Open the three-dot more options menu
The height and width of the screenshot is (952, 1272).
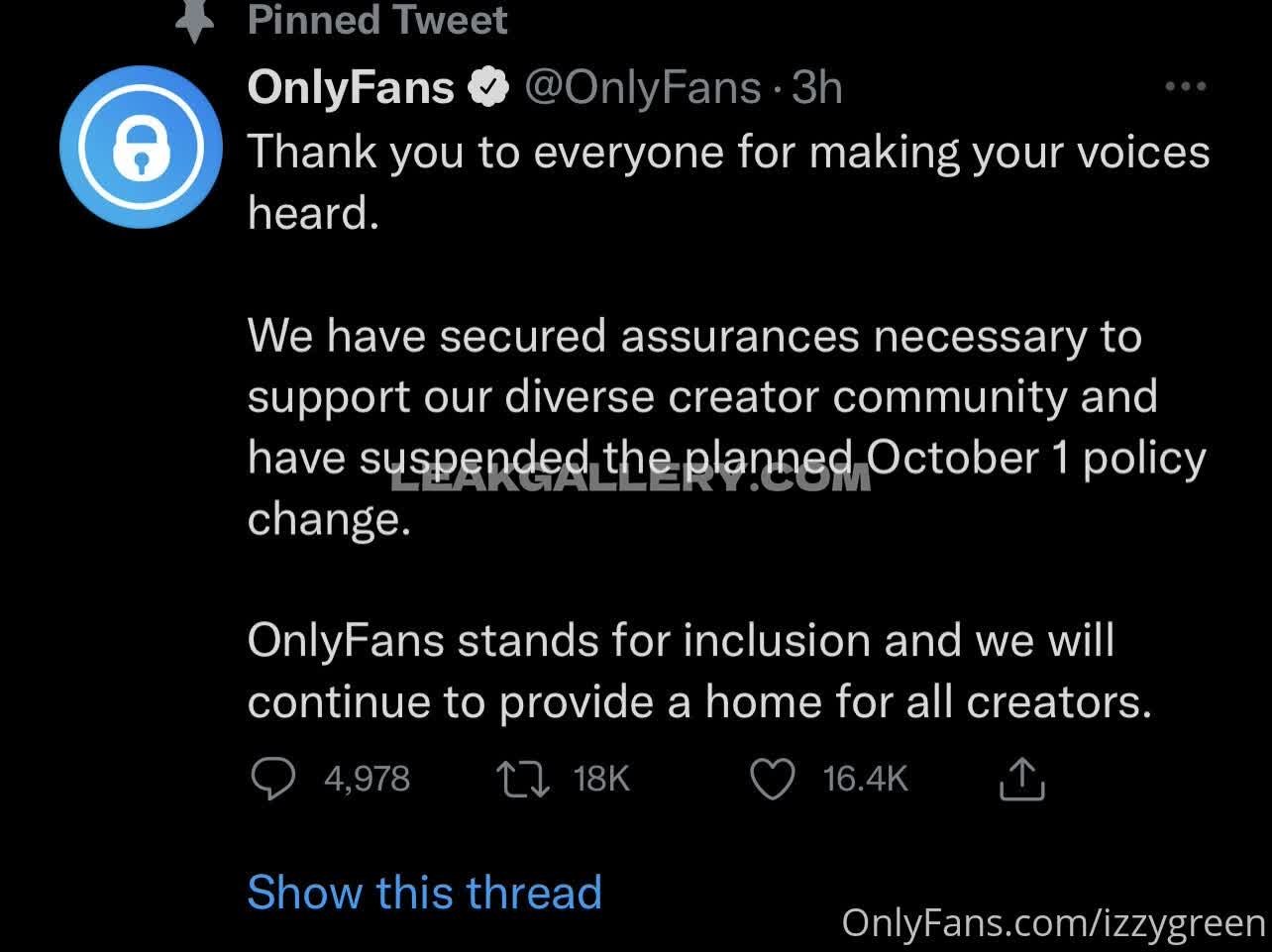1185,87
